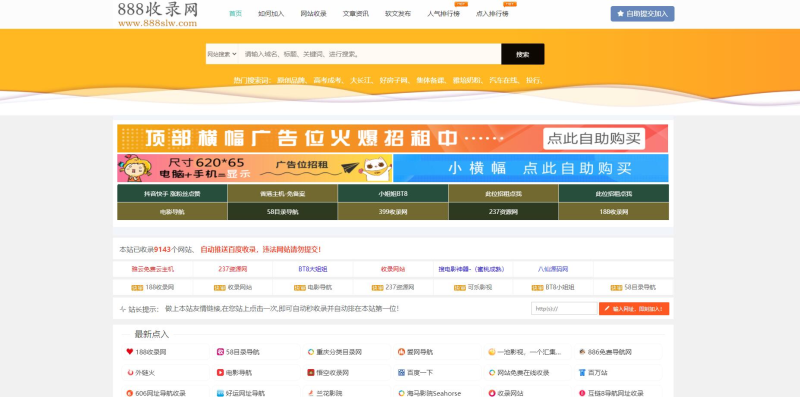Click the red play icon of 电影导航 in 最新点入
The width and height of the screenshot is (800, 397).
point(220,373)
